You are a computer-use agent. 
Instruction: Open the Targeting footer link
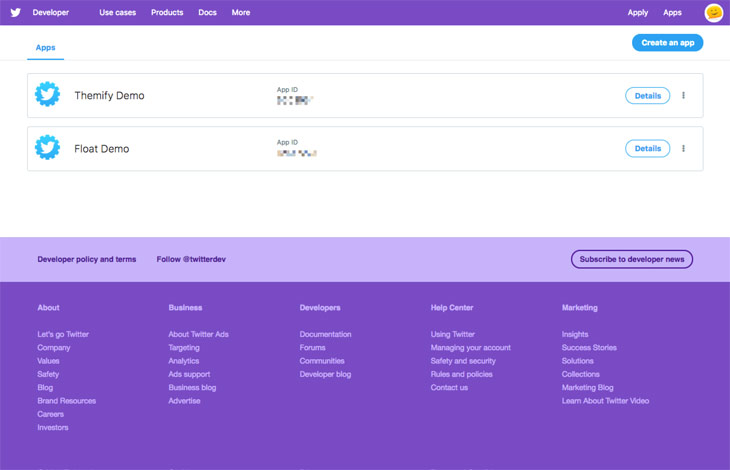pos(184,348)
